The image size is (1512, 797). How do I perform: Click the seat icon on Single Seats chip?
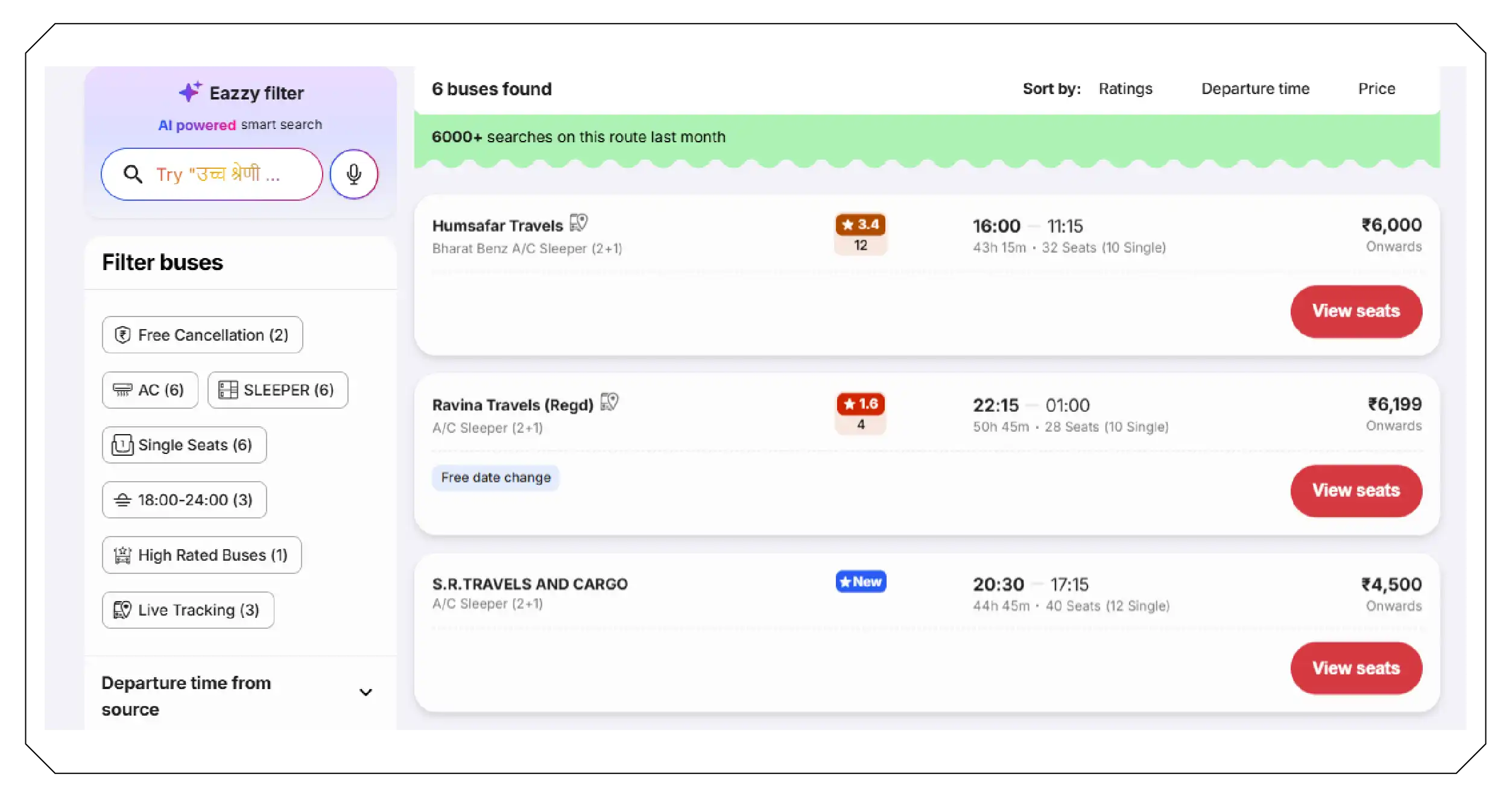coord(122,444)
